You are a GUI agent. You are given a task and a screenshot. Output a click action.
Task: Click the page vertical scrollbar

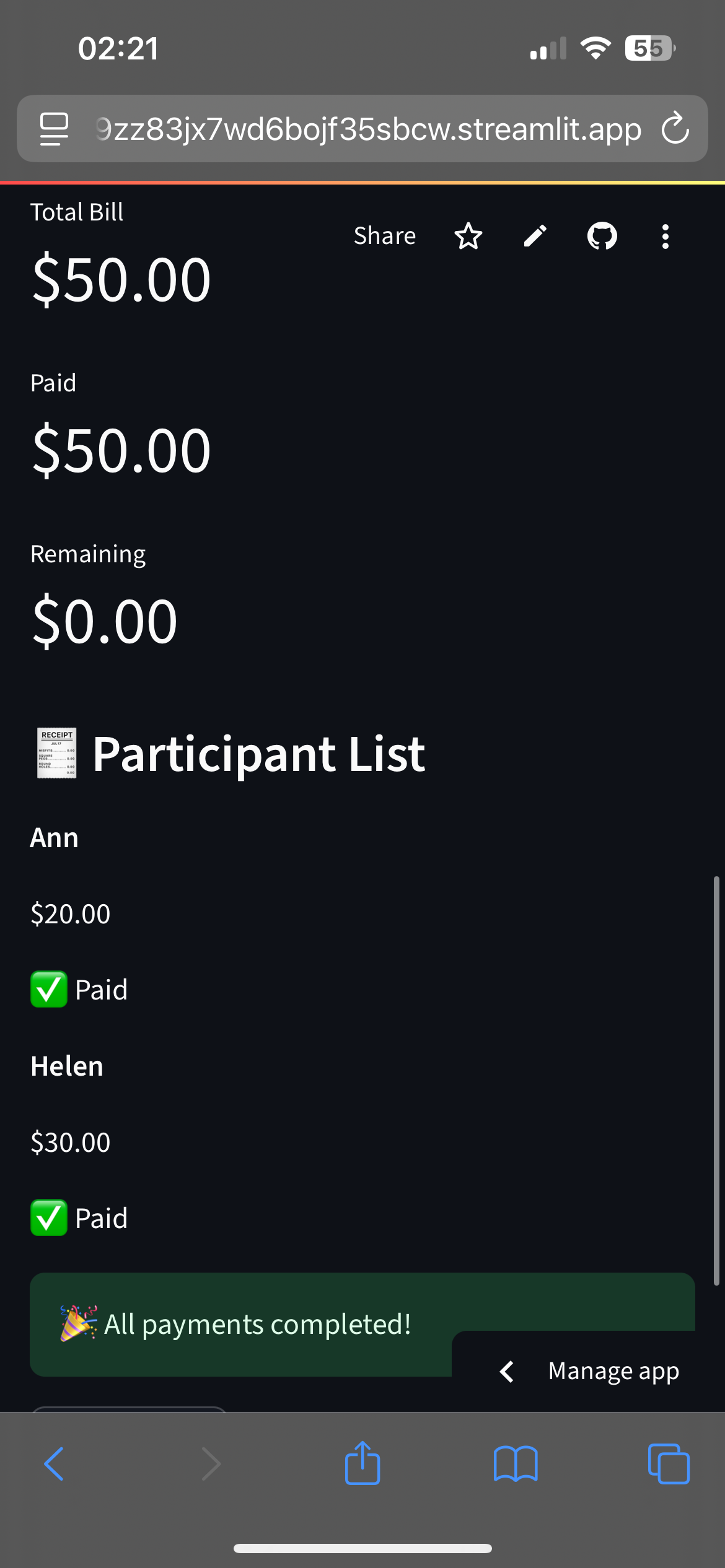(x=716, y=1081)
